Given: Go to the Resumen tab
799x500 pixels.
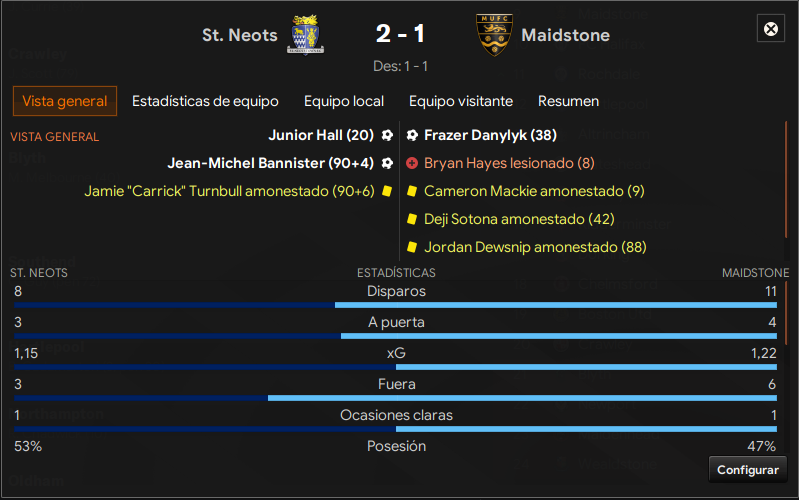Looking at the screenshot, I should point(568,101).
